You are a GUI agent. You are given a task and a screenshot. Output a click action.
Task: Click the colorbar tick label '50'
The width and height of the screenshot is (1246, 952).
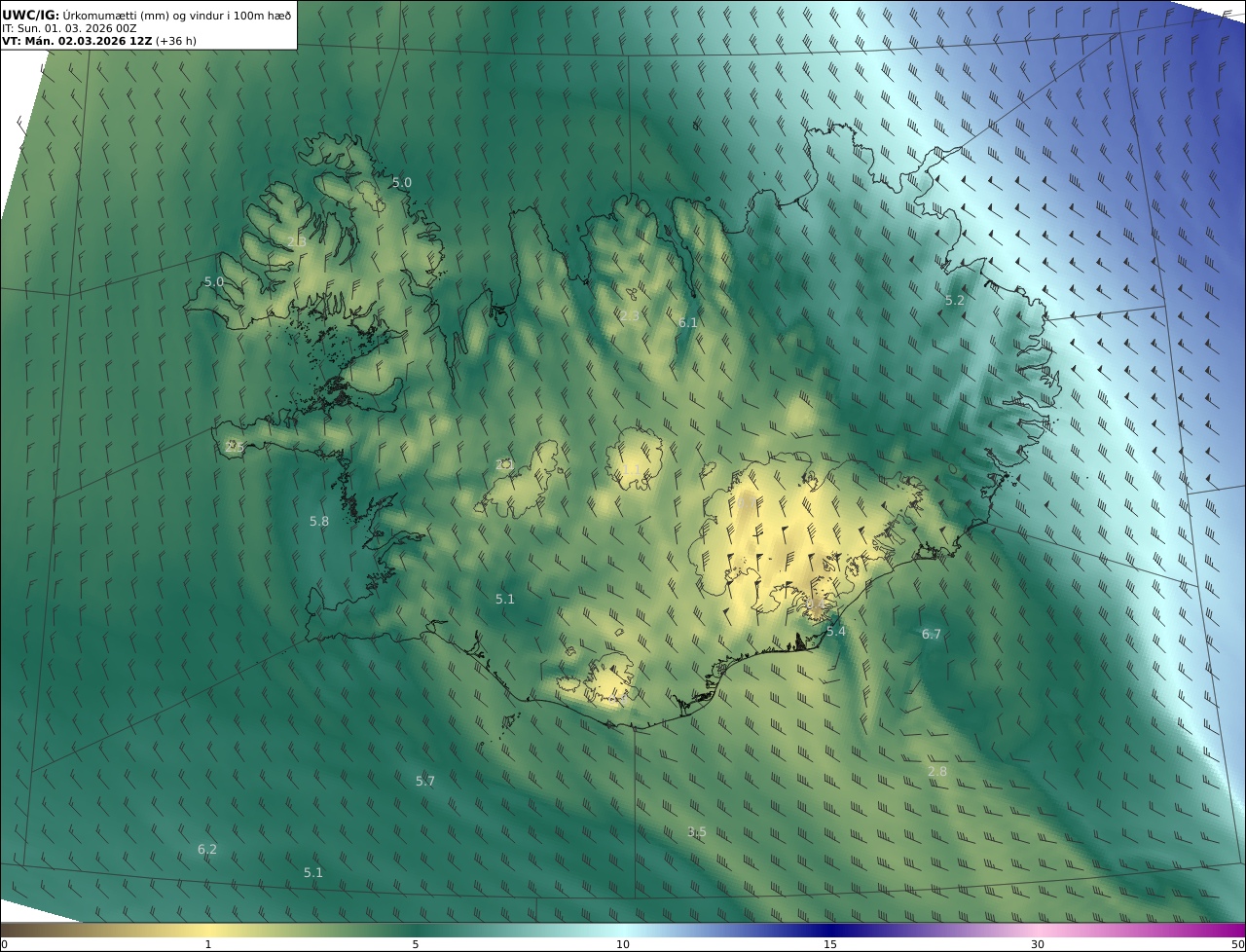1238,944
